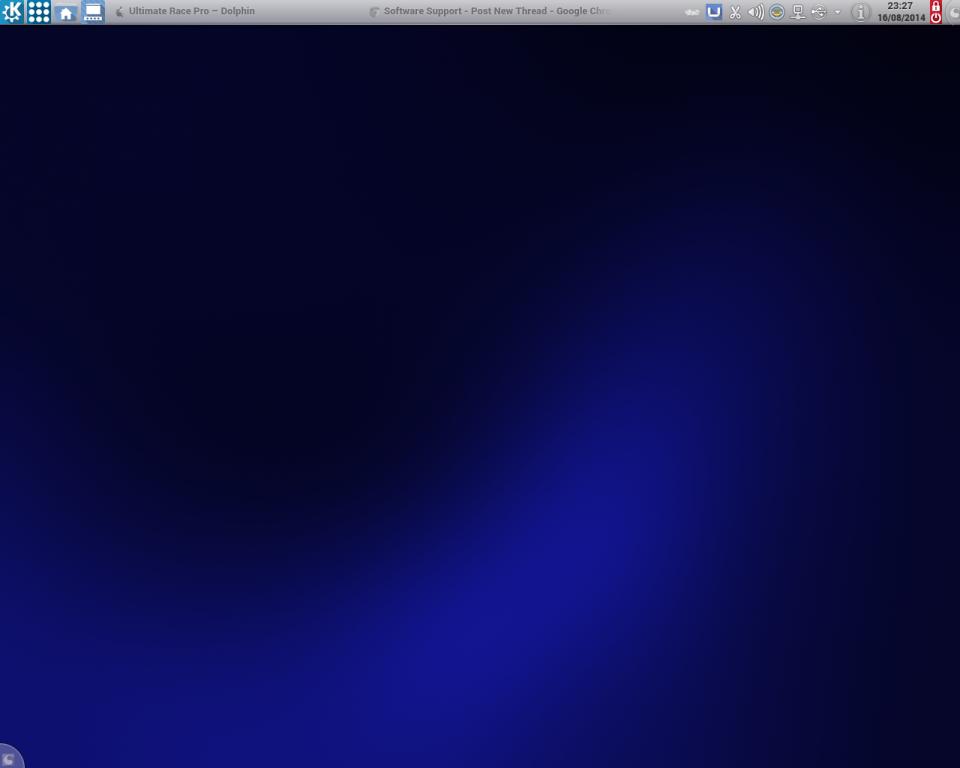
Task: Open calendar from date 16/08/2014
Action: click(901, 18)
